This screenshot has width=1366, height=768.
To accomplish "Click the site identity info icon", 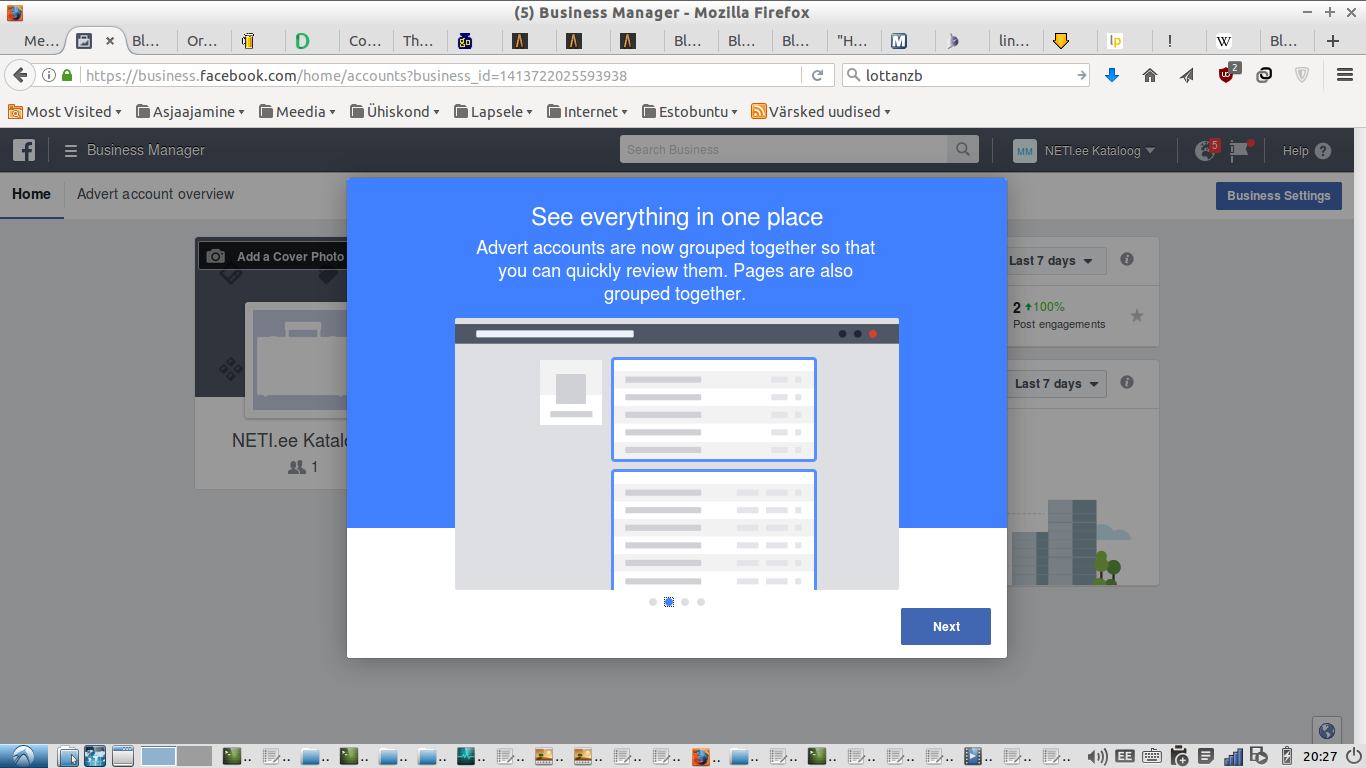I will [x=49, y=75].
